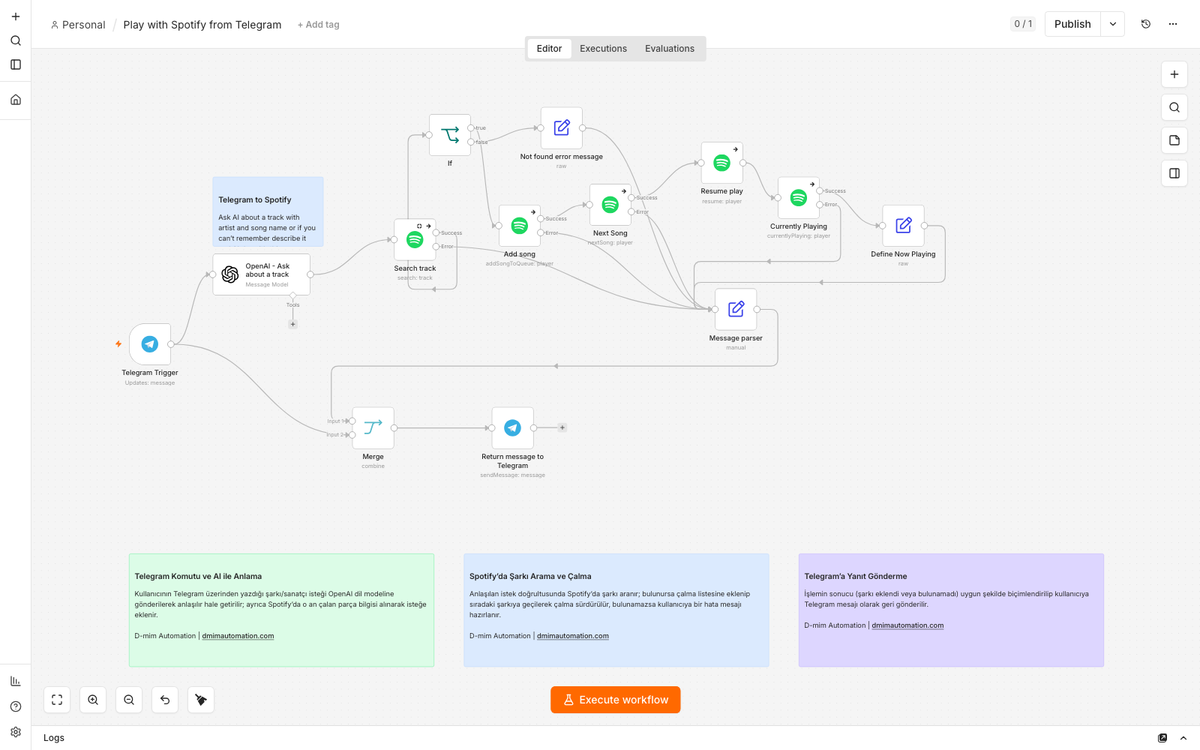Select the Define Now Playing node
Viewport: 1200px width, 750px height.
pos(903,226)
